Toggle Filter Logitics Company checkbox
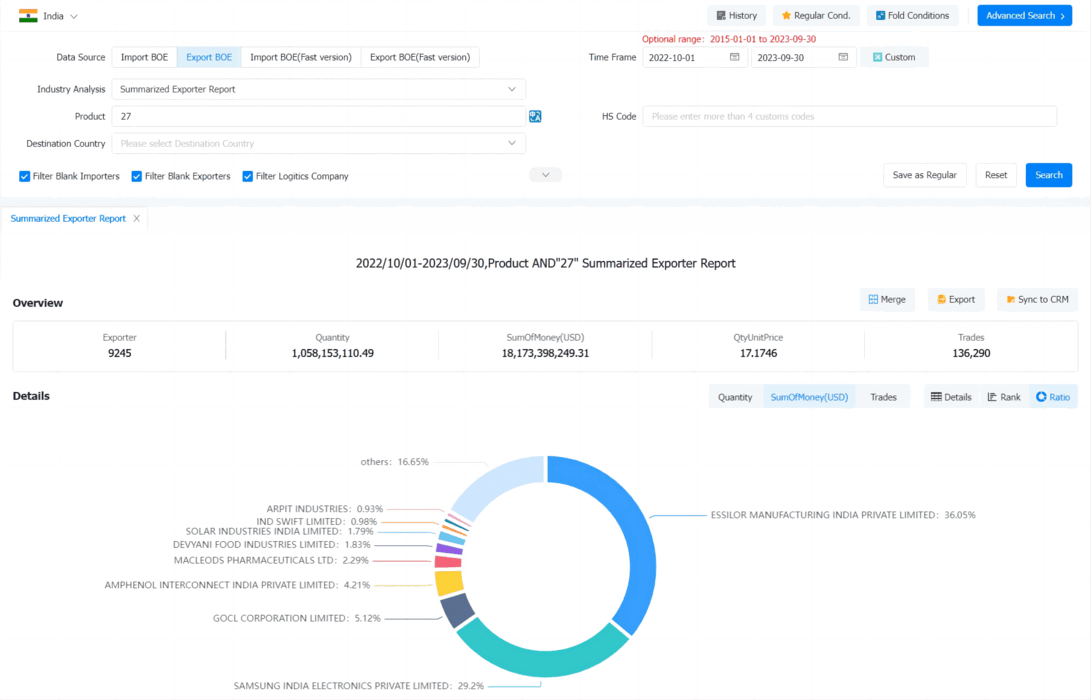 [247, 176]
